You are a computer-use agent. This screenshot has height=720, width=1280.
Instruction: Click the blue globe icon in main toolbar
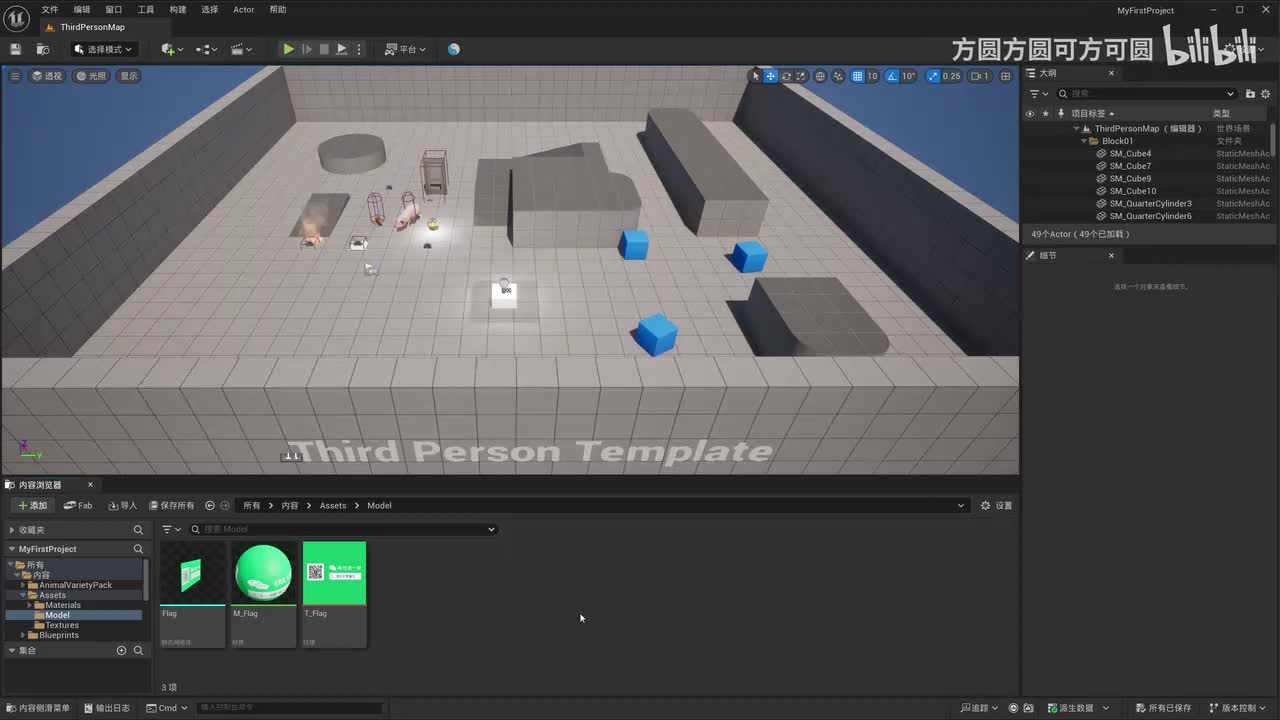click(454, 49)
